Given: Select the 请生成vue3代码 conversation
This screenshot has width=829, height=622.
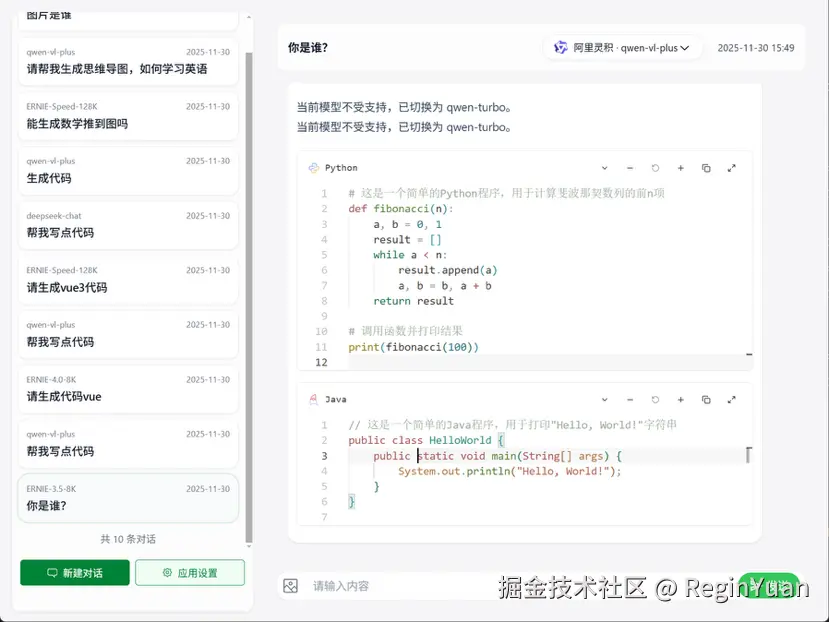Looking at the screenshot, I should pyautogui.click(x=127, y=279).
